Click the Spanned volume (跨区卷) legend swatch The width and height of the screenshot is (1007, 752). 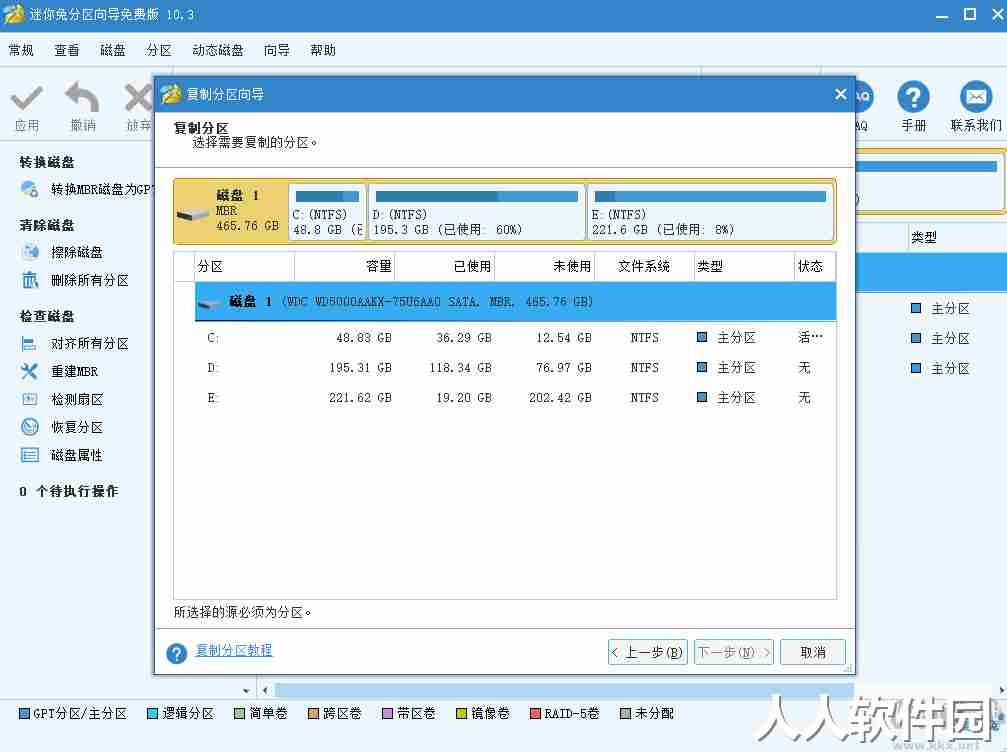tap(313, 713)
